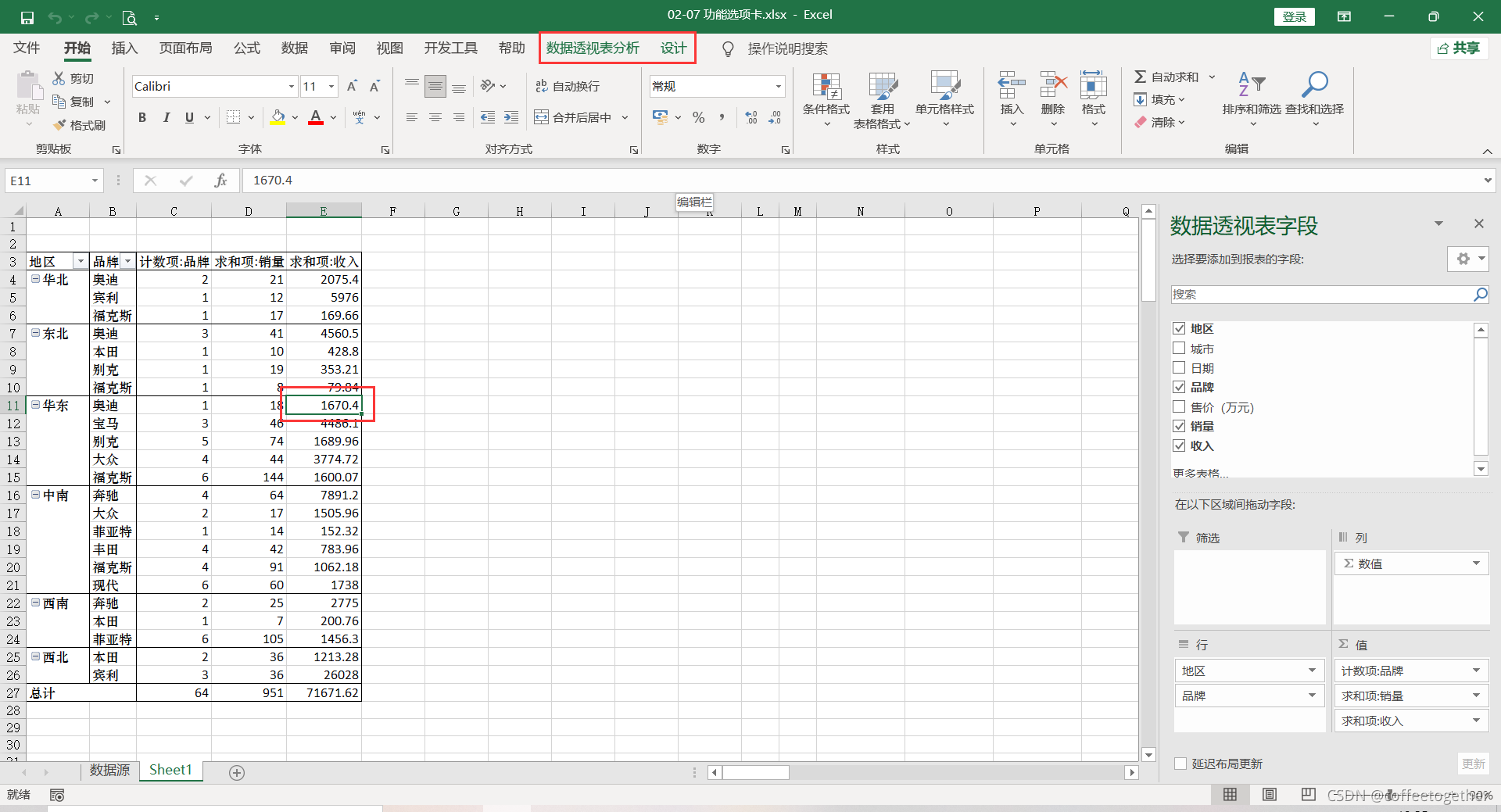This screenshot has width=1501, height=812.
Task: Open Format as Table (套用表格格式)
Action: point(883,100)
